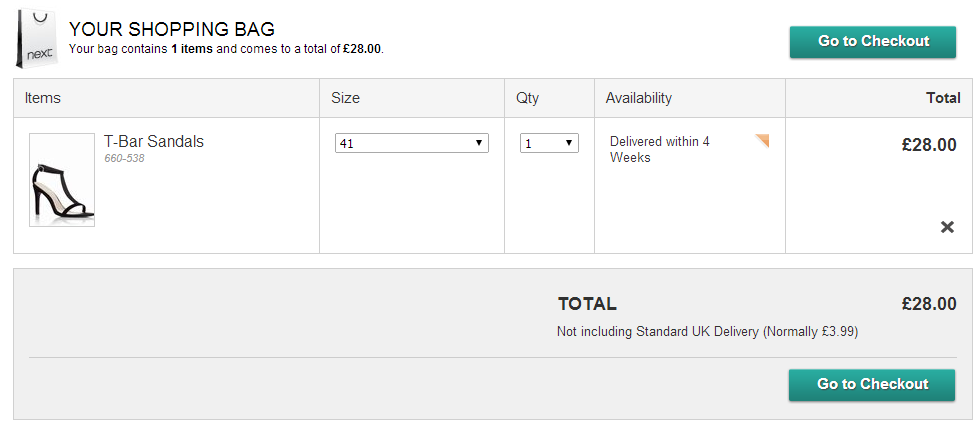Click the product code 660-538

click(x=124, y=158)
